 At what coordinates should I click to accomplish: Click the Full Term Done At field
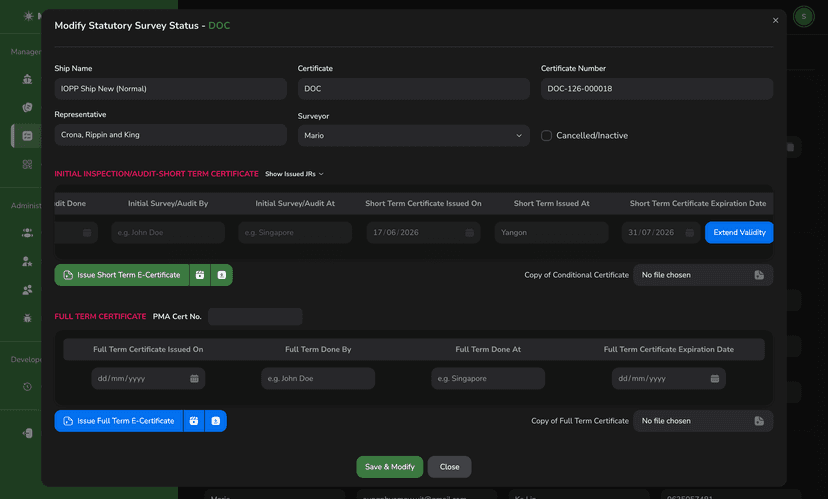click(488, 379)
